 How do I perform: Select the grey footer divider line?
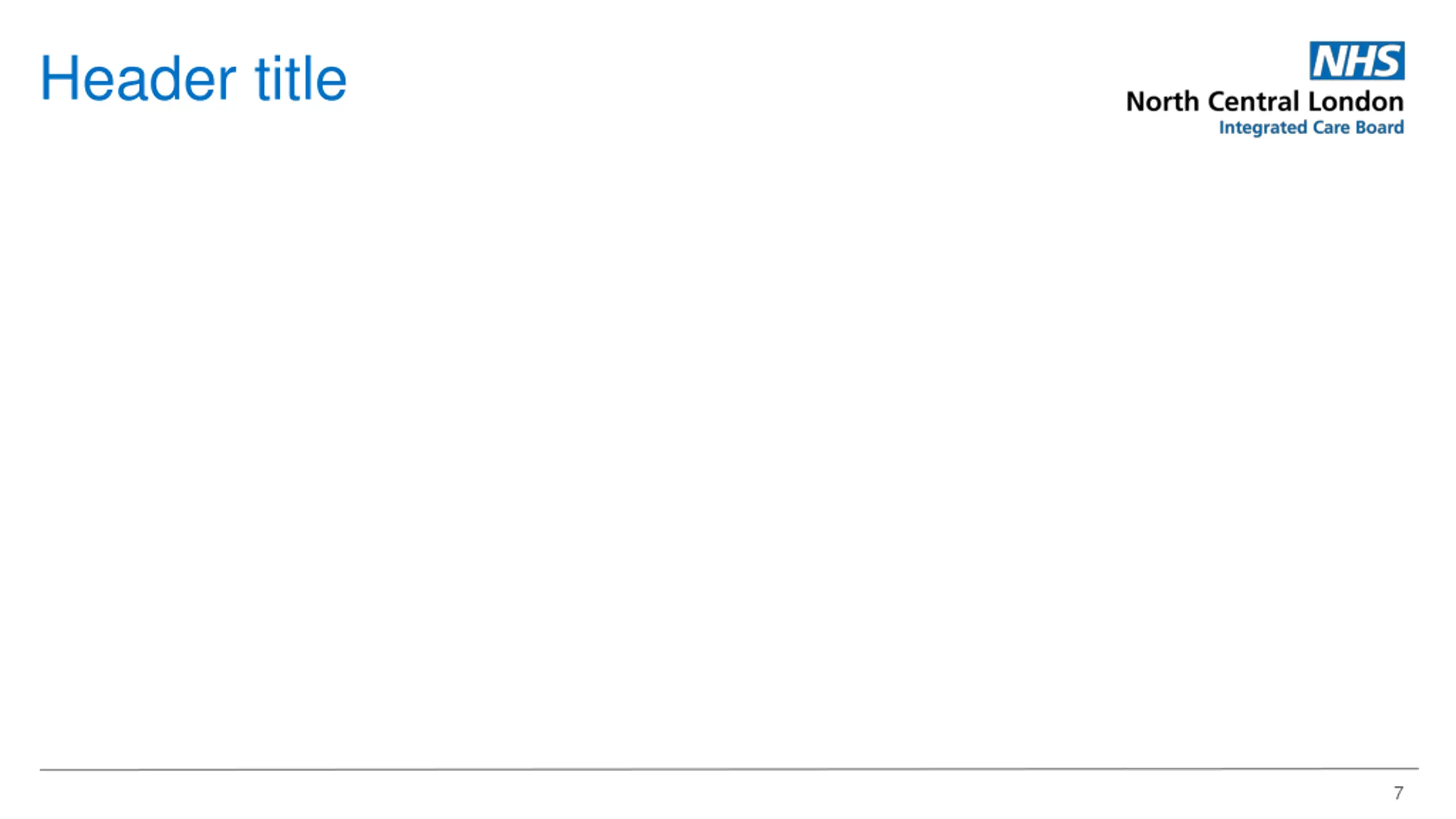click(x=729, y=769)
